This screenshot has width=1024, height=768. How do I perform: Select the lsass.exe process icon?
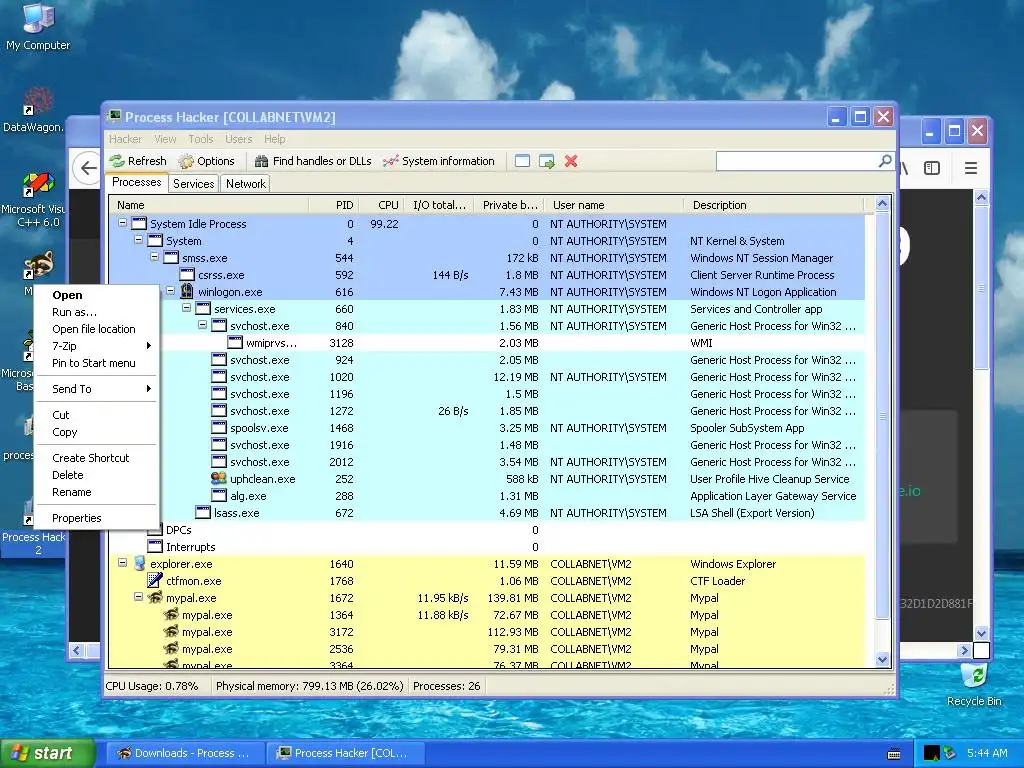point(203,513)
